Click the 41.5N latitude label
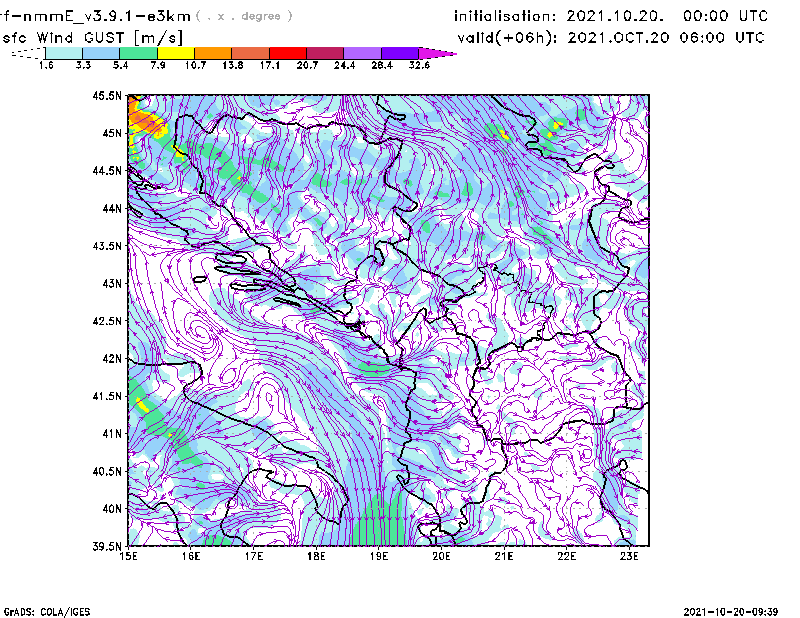Screen dimensions: 800x618 [107, 396]
